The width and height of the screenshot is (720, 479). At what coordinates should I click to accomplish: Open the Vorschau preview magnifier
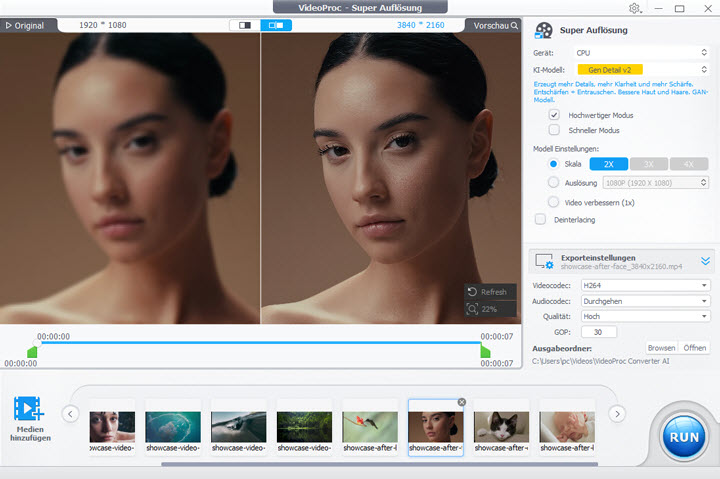514,26
